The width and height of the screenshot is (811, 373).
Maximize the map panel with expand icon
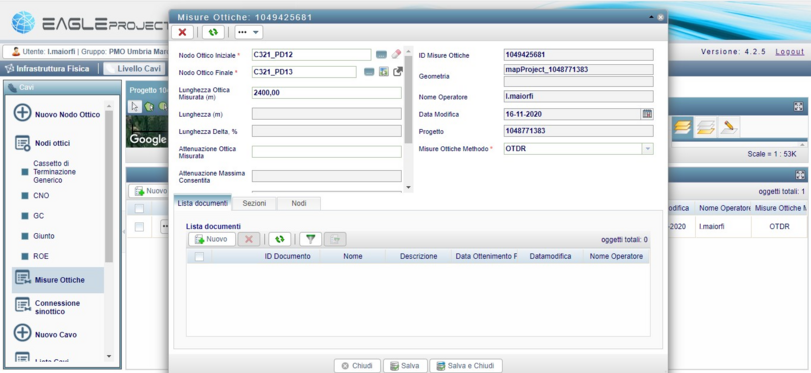tap(799, 107)
